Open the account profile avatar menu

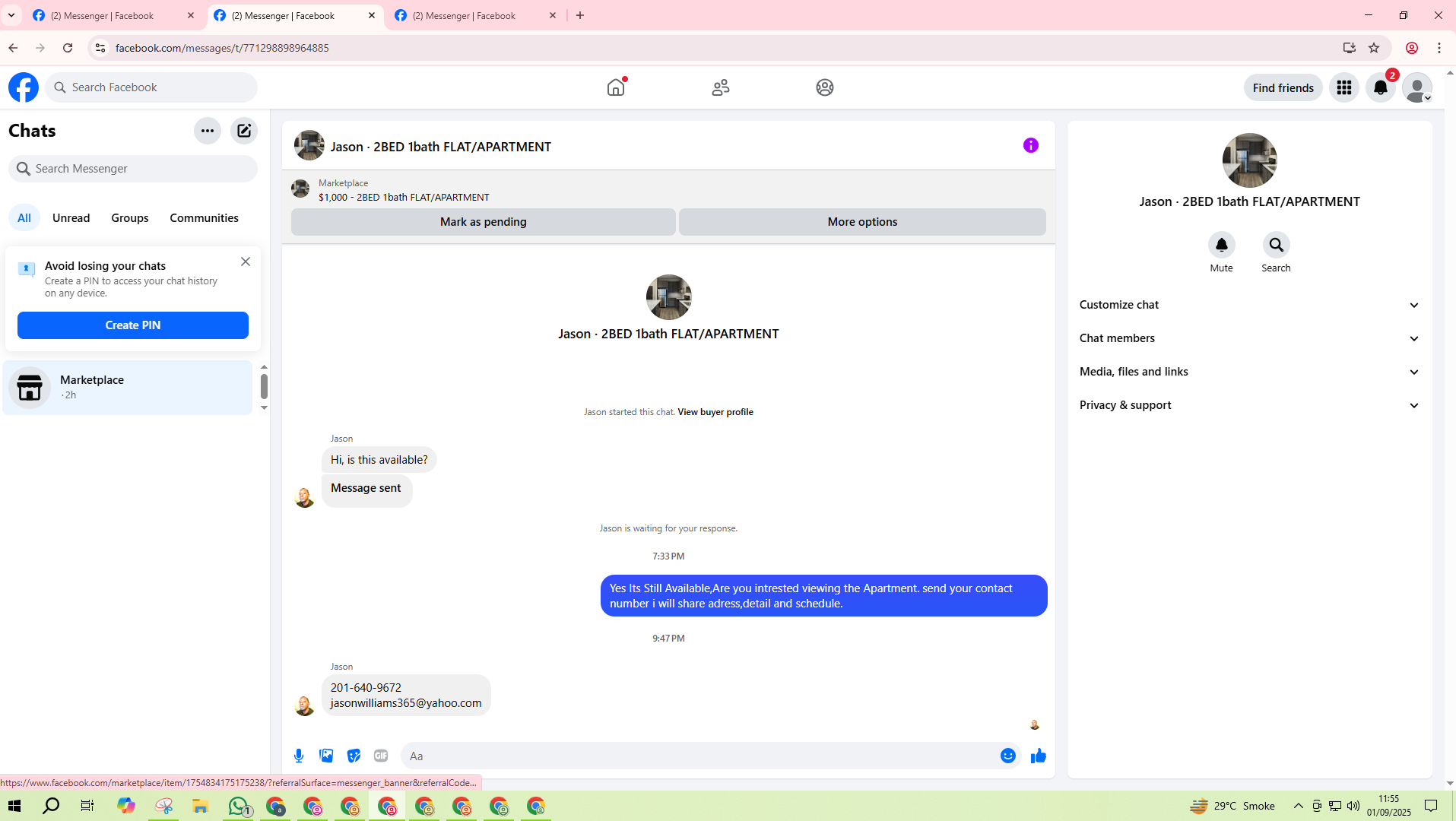coord(1417,87)
